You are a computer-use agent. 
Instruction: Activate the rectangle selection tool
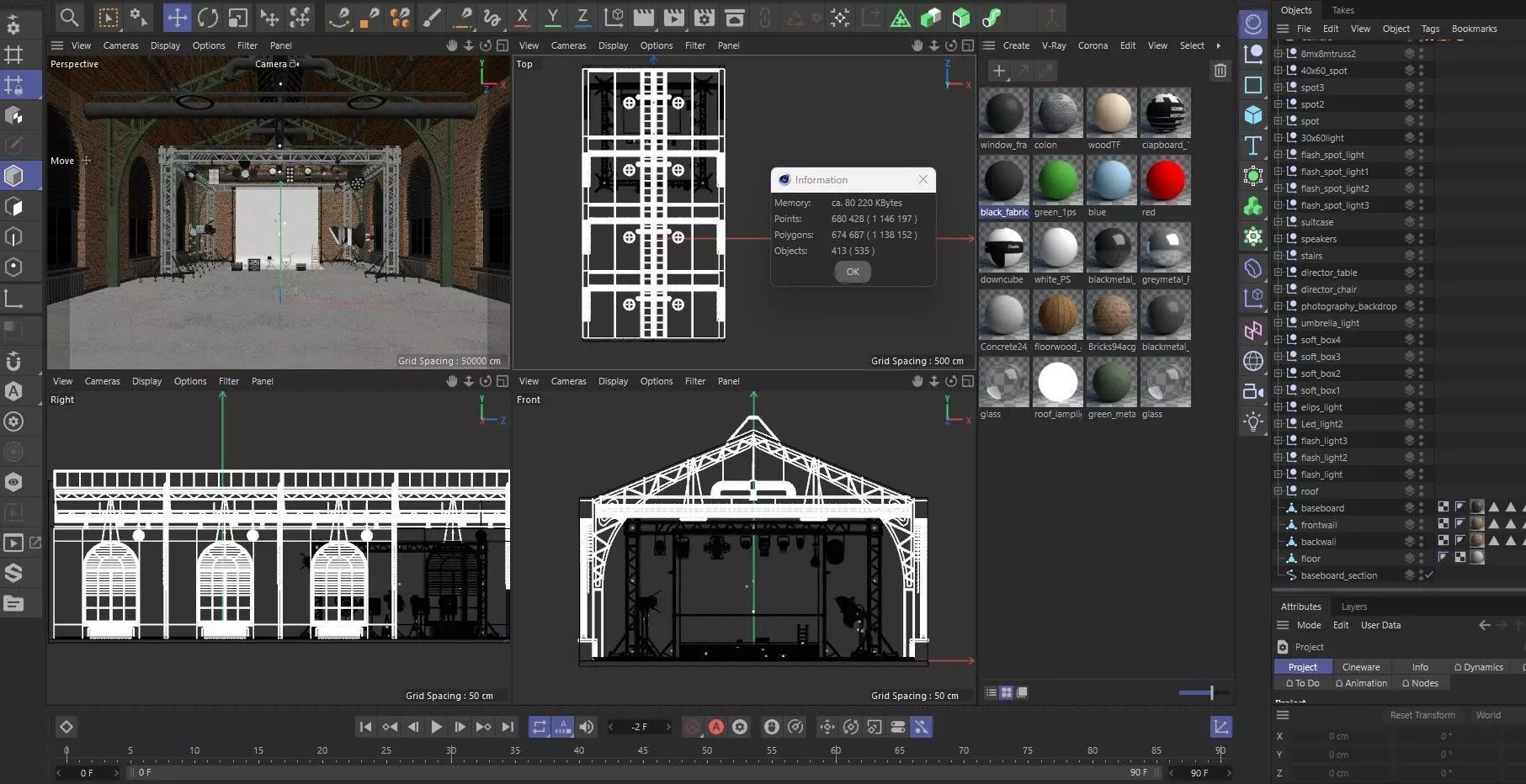(108, 18)
